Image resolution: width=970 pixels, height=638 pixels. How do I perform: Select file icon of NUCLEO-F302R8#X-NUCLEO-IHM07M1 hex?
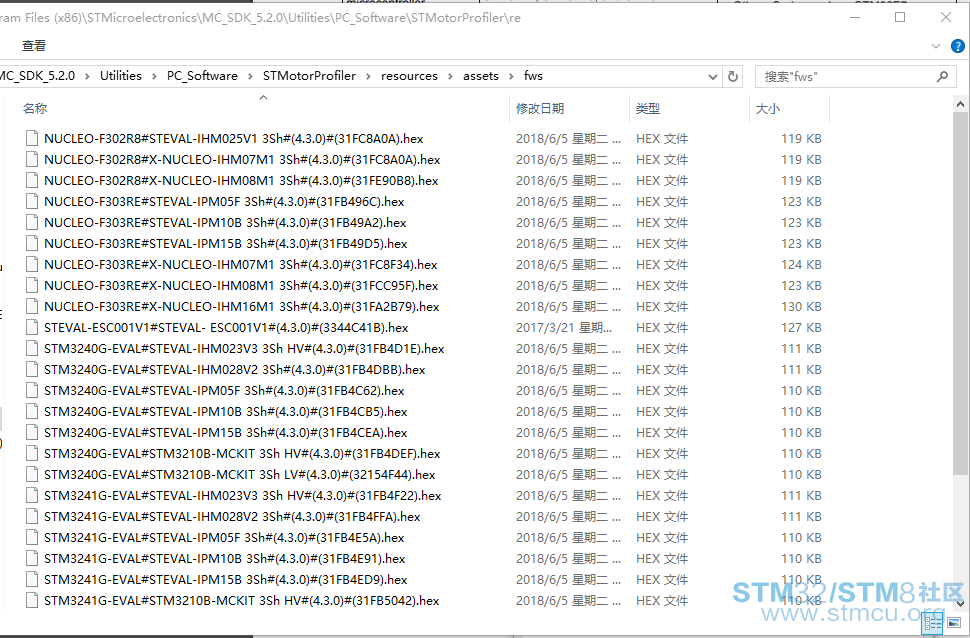click(32, 159)
